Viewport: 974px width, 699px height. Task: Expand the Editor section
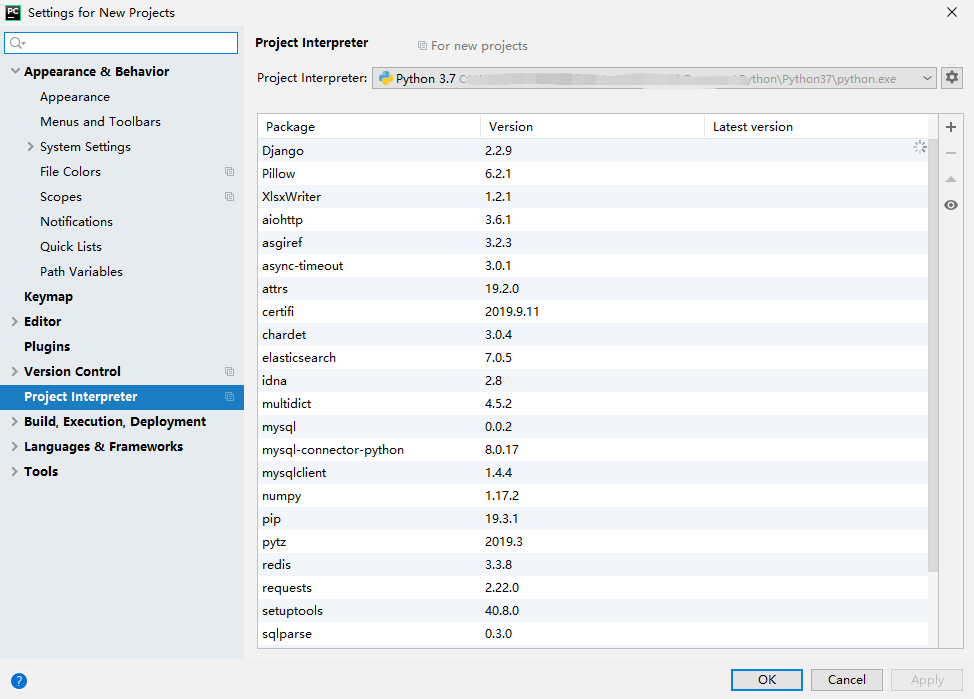coord(15,321)
